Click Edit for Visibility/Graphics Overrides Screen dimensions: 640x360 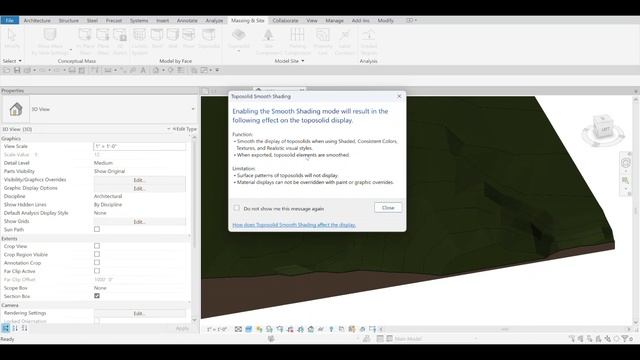click(140, 180)
